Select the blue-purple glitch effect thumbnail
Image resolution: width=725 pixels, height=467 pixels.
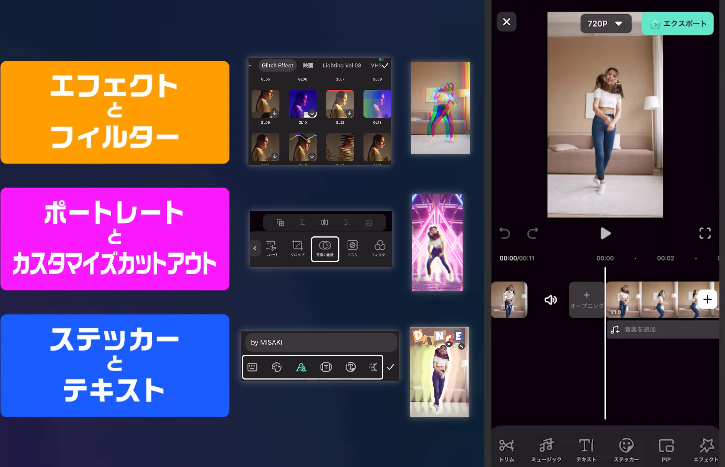click(303, 104)
